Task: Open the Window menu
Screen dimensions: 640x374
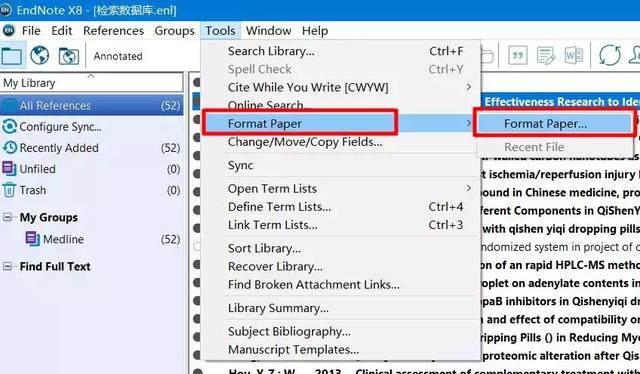Action: pyautogui.click(x=269, y=31)
